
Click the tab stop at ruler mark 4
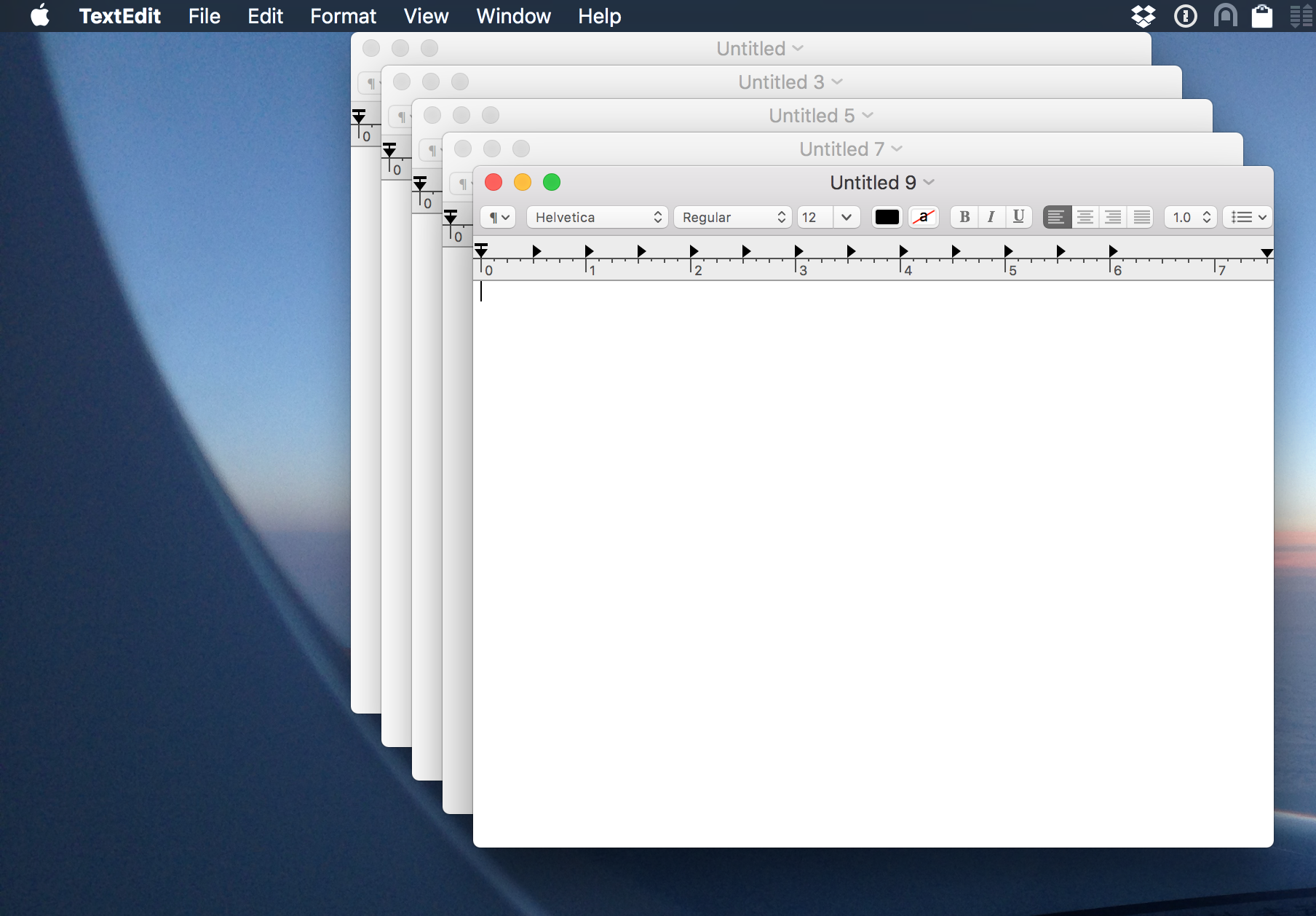(x=903, y=251)
